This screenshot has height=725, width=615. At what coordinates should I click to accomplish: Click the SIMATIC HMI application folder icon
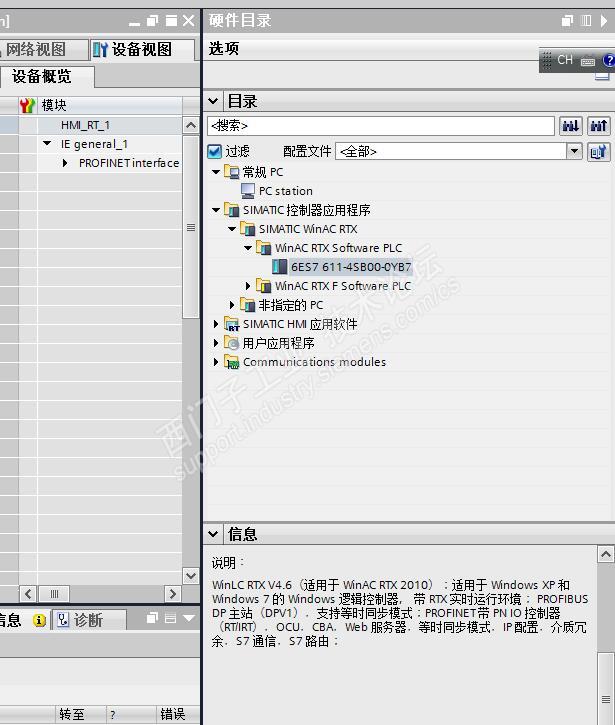click(231, 324)
